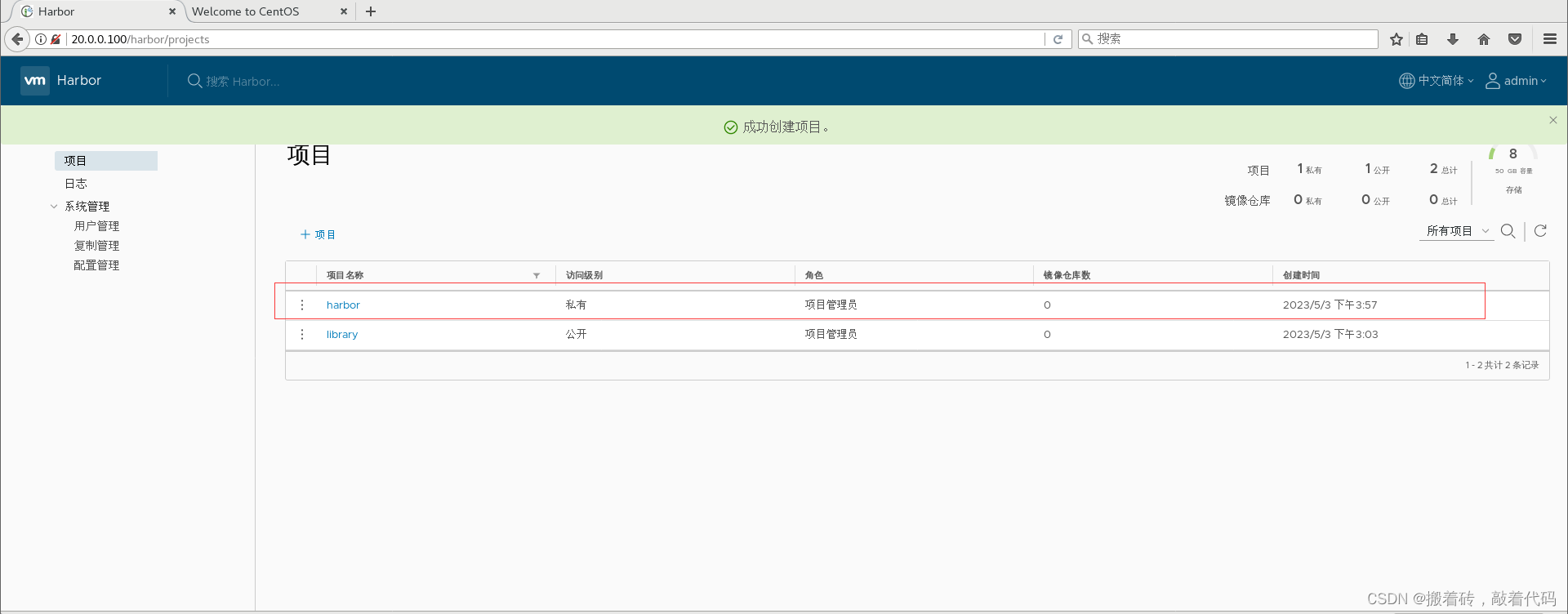
Task: Open site information icon in address bar
Action: pyautogui.click(x=41, y=39)
